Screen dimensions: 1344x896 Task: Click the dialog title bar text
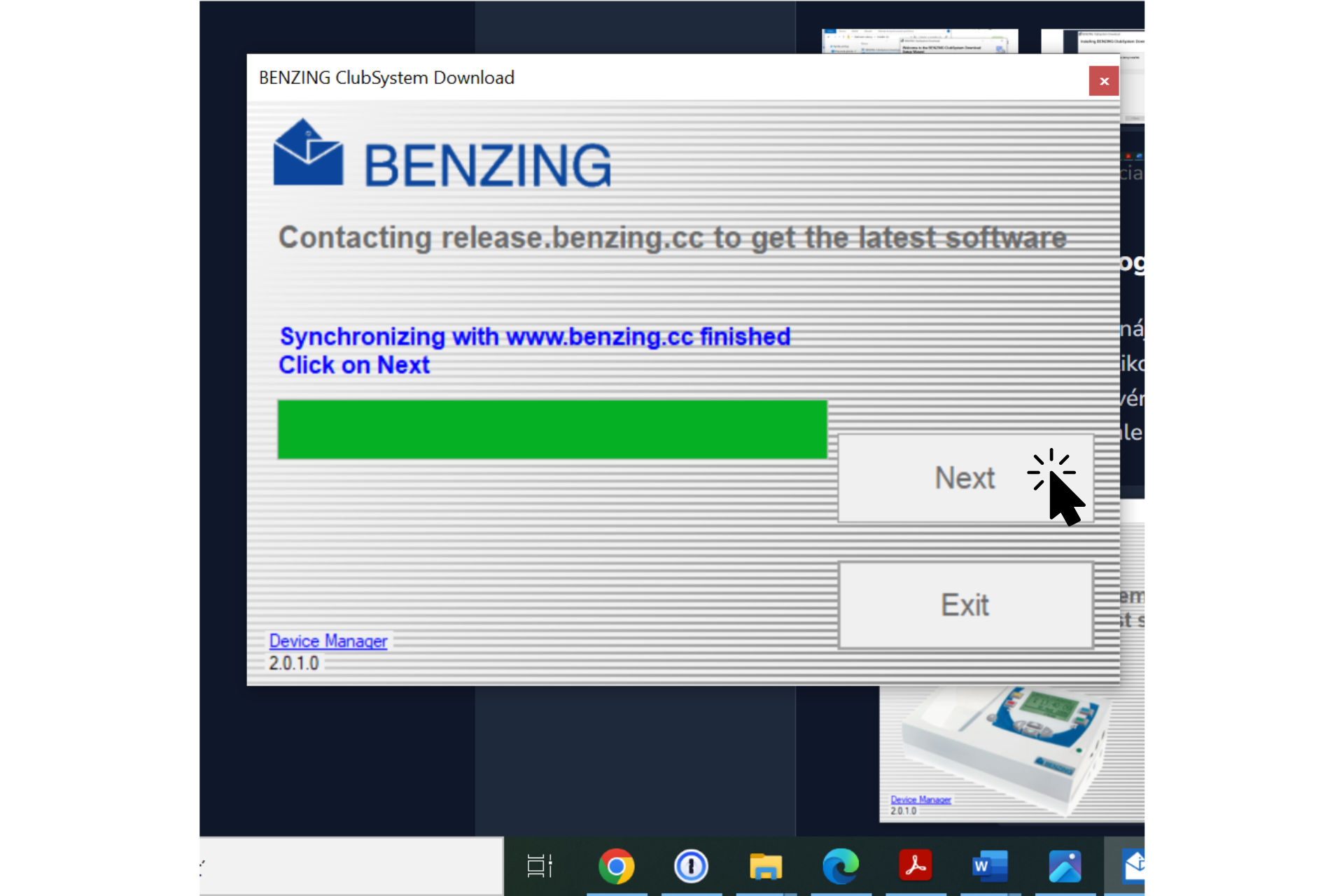[x=386, y=78]
